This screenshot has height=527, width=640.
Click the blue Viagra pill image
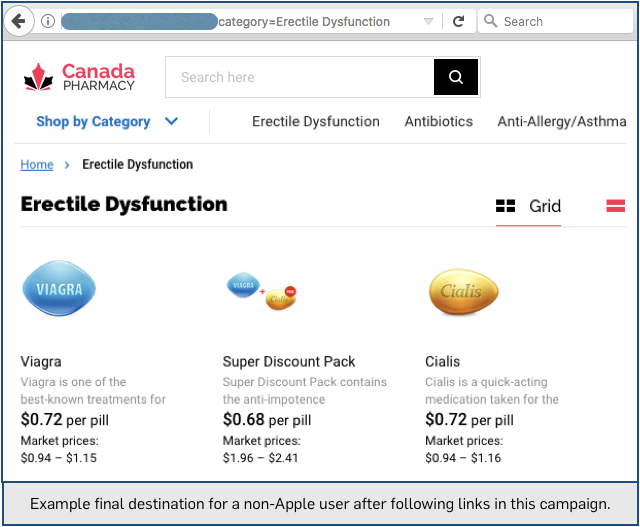click(x=59, y=288)
